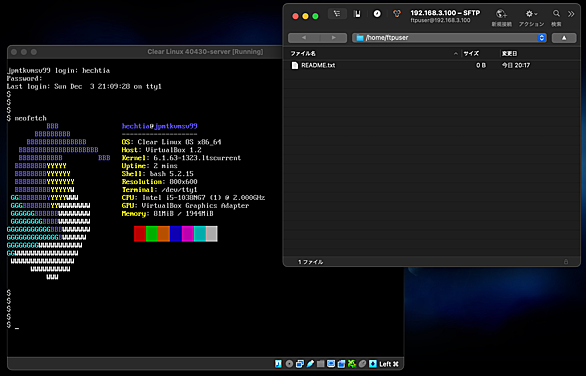586x376 pixels.
Task: Click the 今日 20:17 modified date
Action: [x=516, y=65]
